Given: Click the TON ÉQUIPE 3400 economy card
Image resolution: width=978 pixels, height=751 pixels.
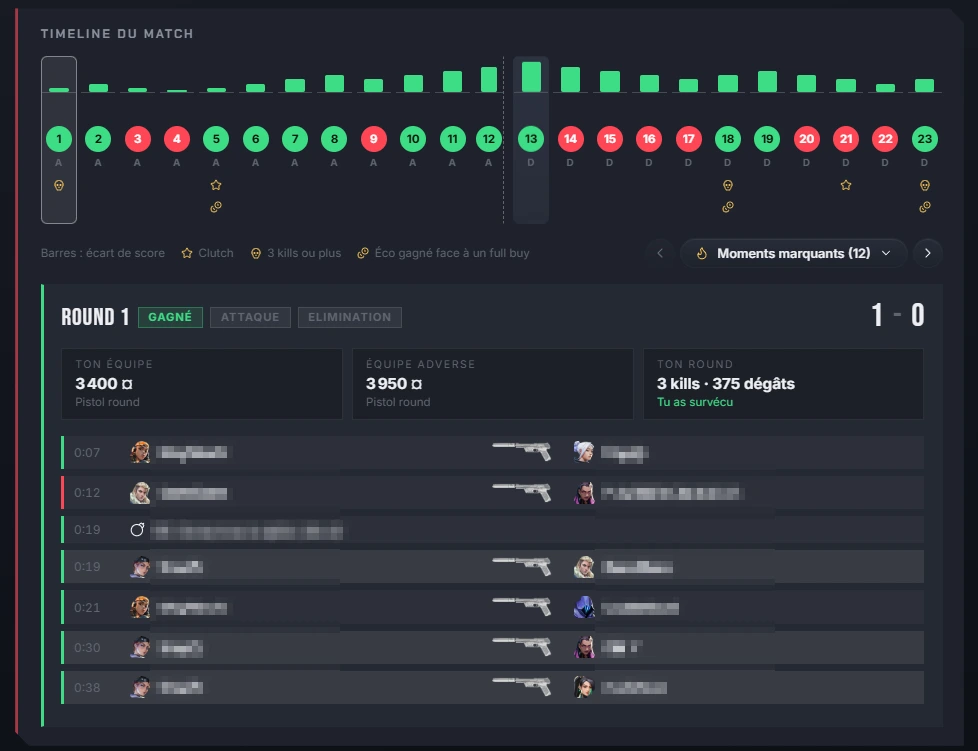Looking at the screenshot, I should [201, 384].
